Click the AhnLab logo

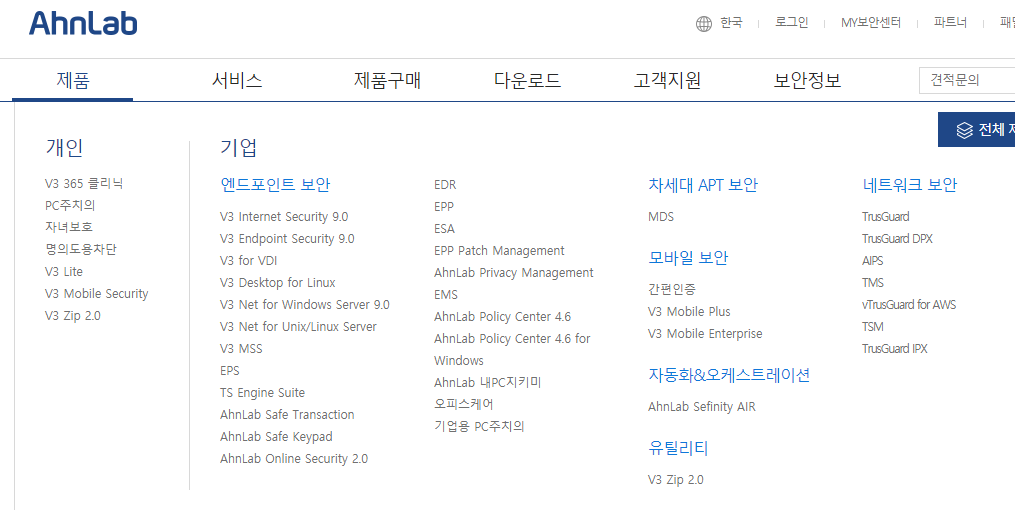(83, 23)
